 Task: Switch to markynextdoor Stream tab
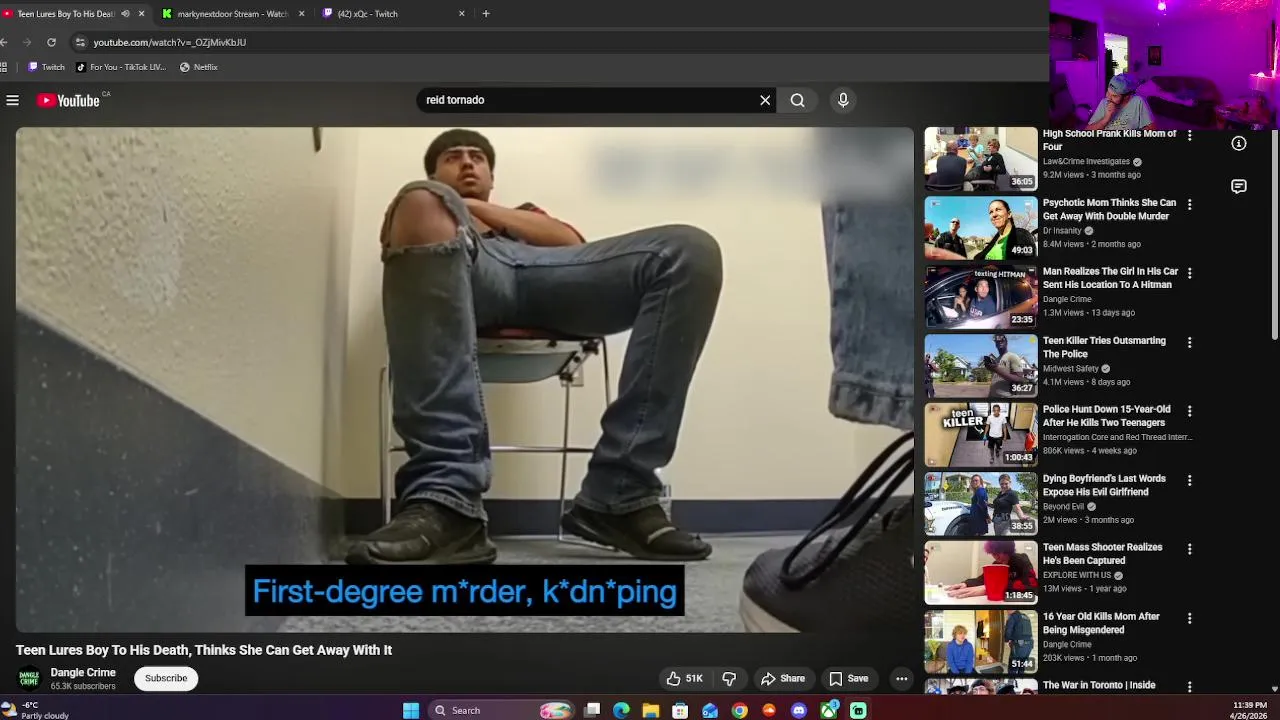tap(233, 14)
